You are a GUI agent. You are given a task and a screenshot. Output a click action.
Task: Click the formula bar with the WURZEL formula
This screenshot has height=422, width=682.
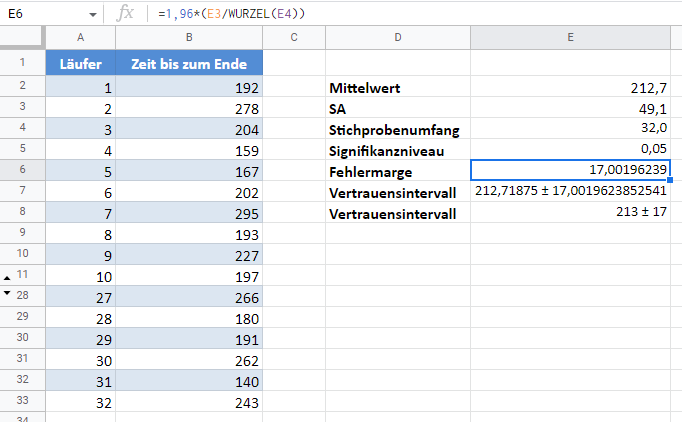(415, 13)
